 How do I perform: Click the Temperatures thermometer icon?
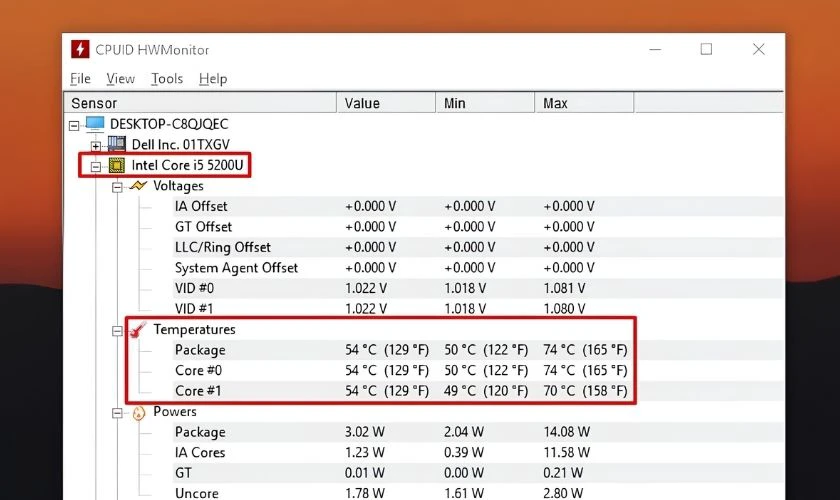click(x=138, y=330)
